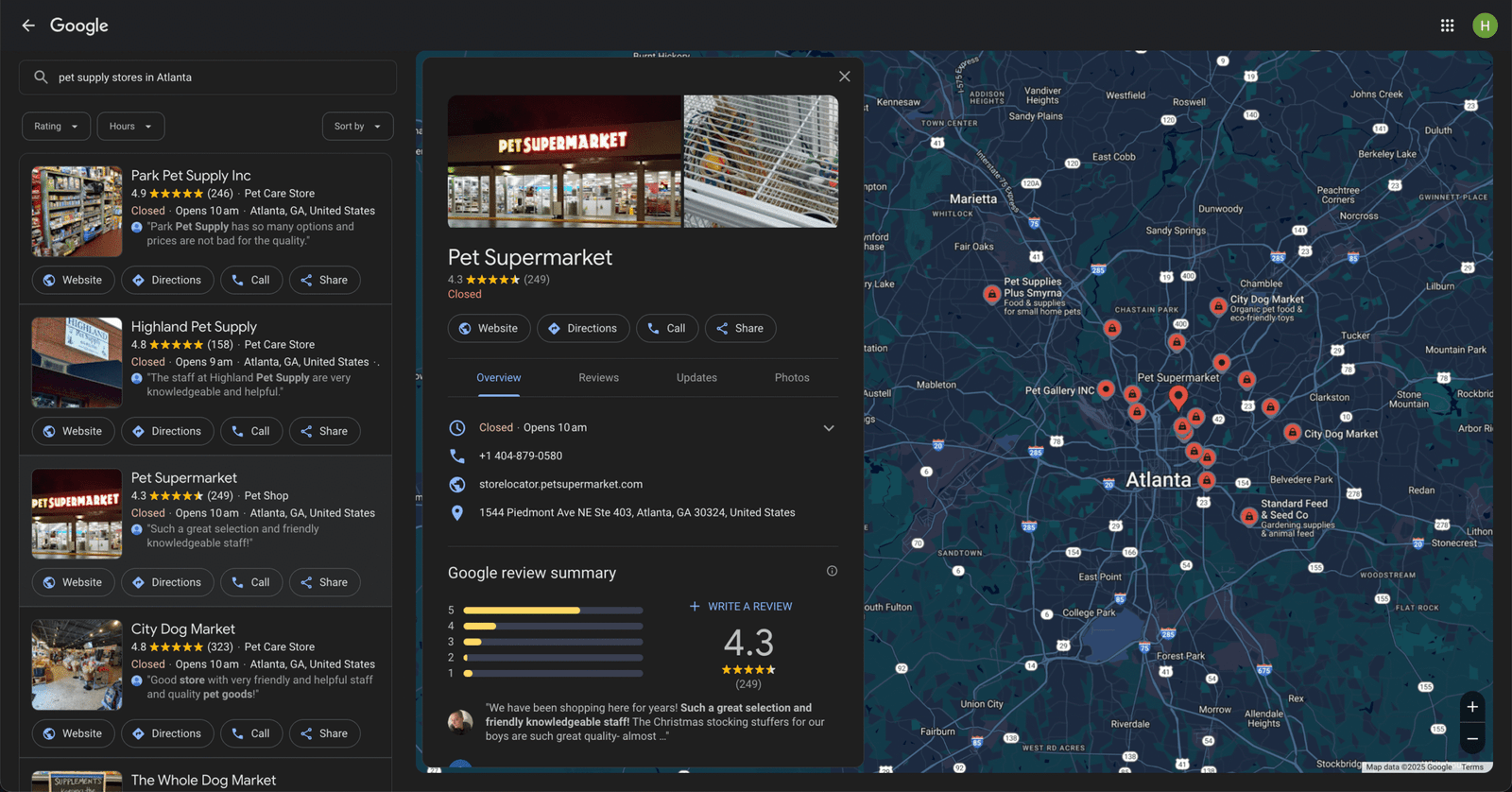Switch to the Reviews tab
This screenshot has width=1512, height=792.
pos(599,378)
